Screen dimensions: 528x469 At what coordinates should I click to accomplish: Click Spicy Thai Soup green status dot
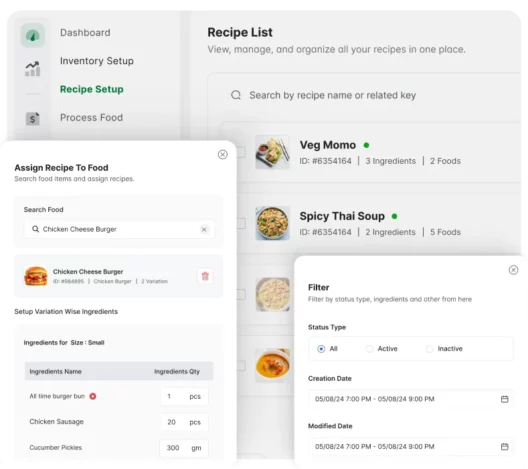point(395,216)
